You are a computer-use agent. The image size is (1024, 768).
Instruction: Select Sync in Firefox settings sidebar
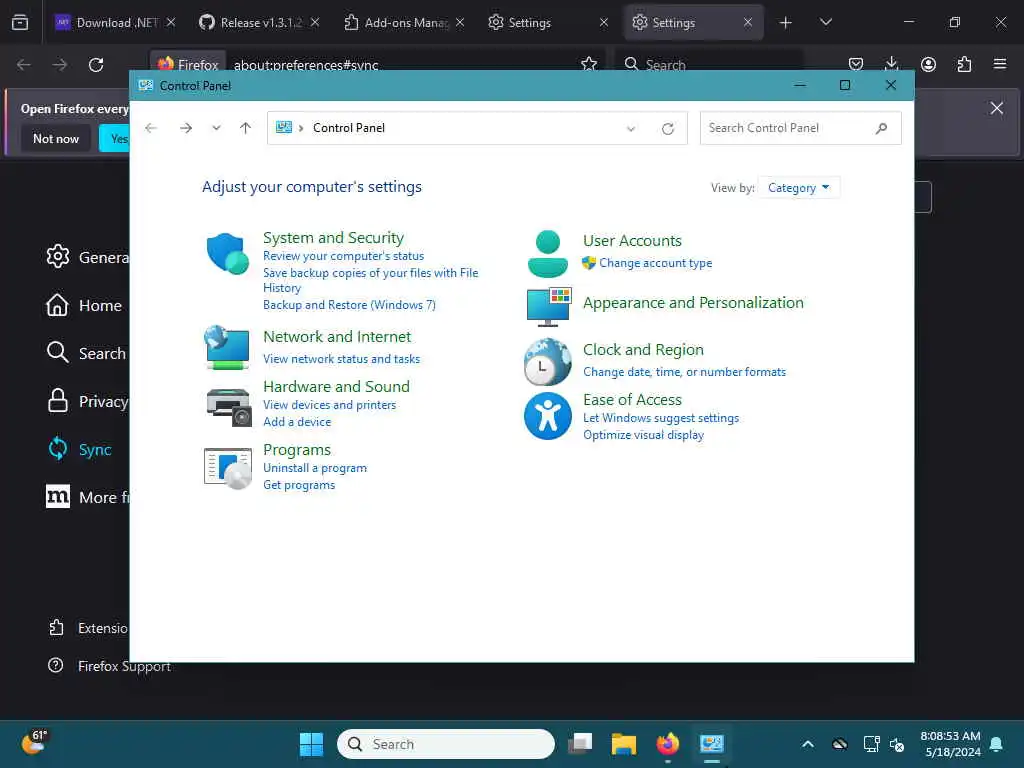tap(80, 449)
